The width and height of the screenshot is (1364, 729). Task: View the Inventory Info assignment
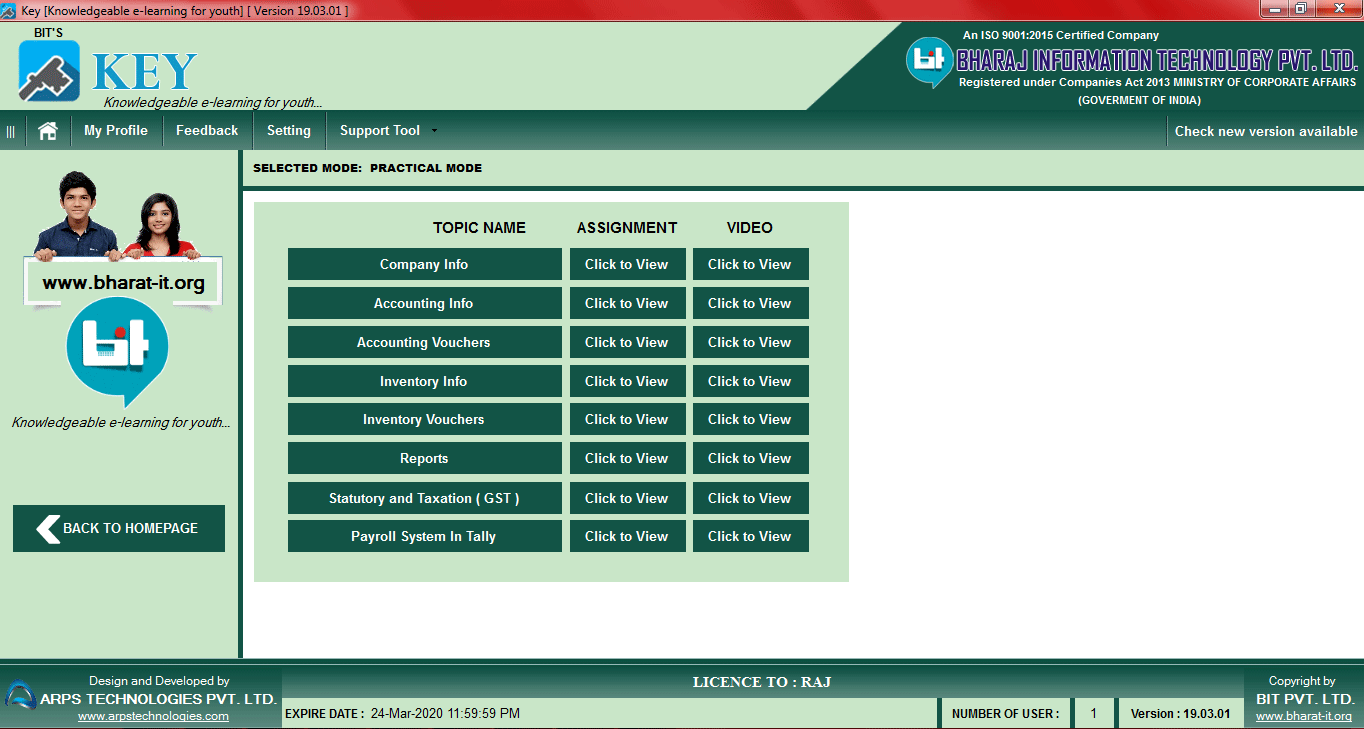pos(628,381)
